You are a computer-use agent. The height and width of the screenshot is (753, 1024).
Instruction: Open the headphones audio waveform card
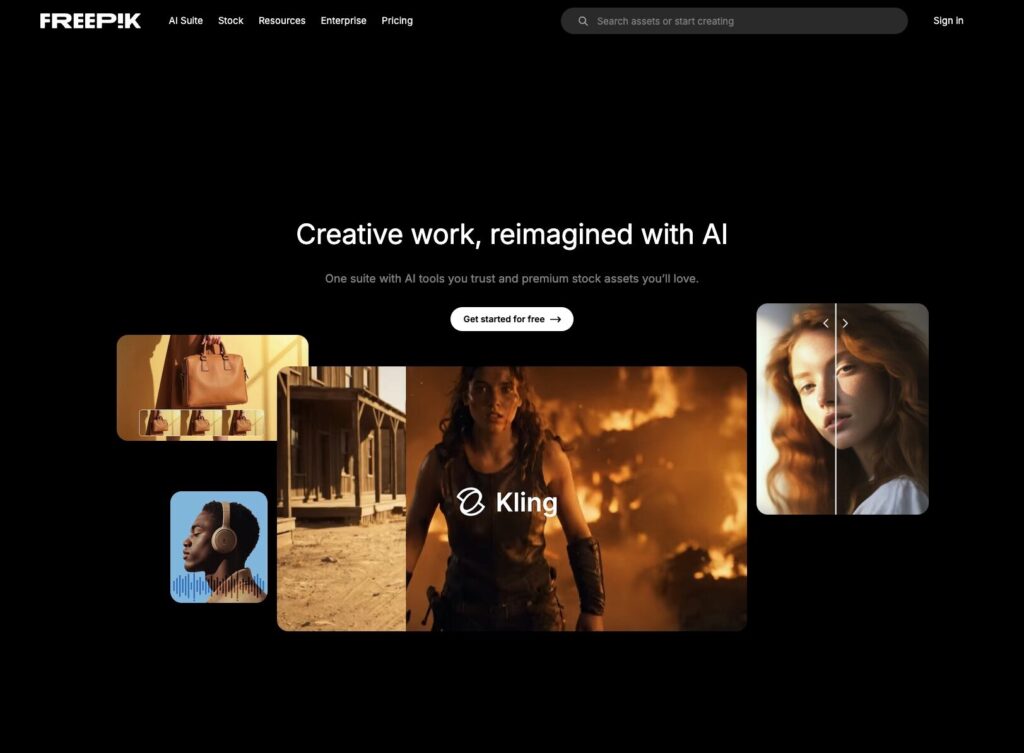pyautogui.click(x=219, y=547)
